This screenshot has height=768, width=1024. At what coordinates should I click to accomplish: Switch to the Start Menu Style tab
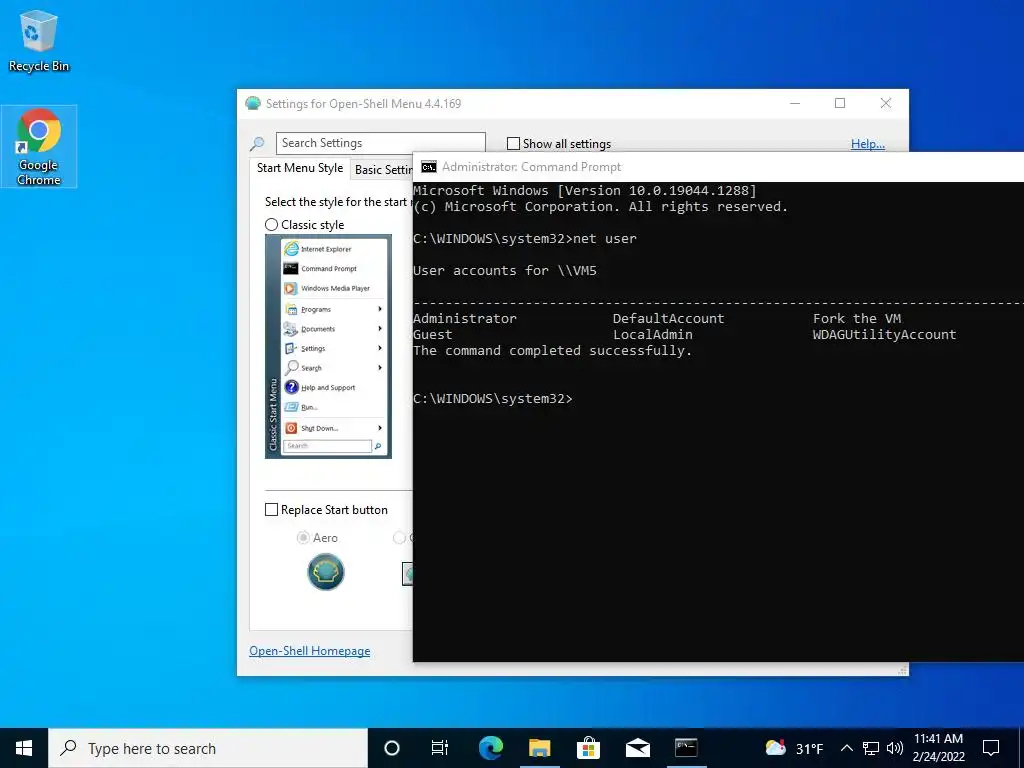[x=300, y=168]
